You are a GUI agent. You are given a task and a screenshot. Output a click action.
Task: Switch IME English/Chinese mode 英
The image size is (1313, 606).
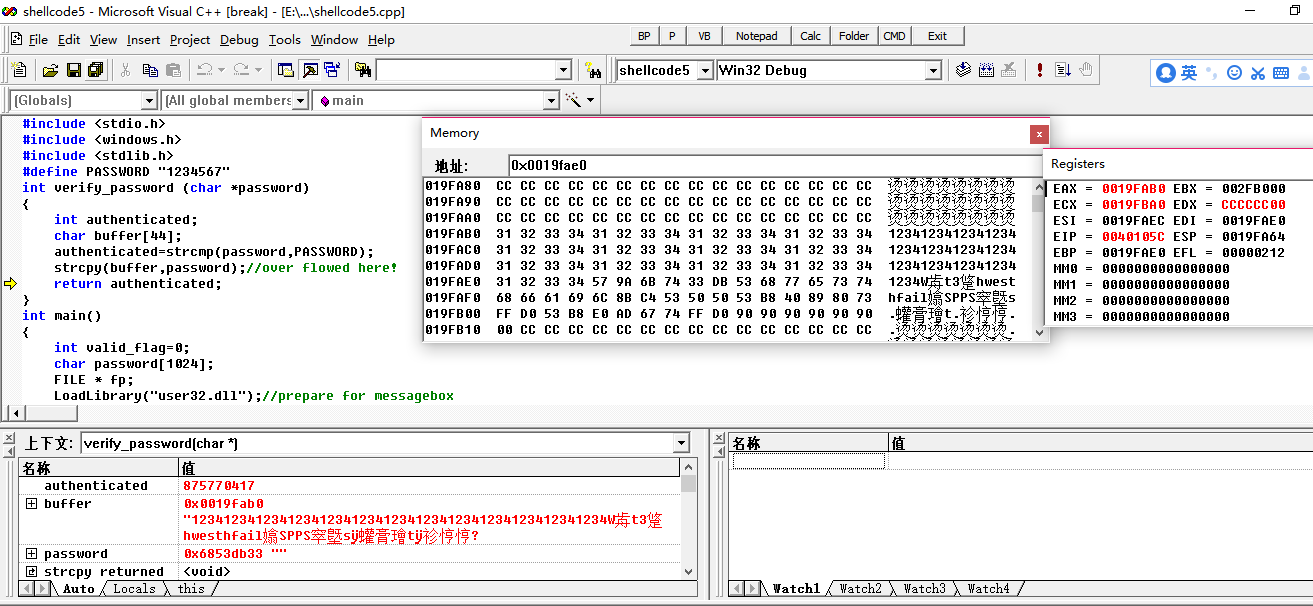pyautogui.click(x=1189, y=73)
